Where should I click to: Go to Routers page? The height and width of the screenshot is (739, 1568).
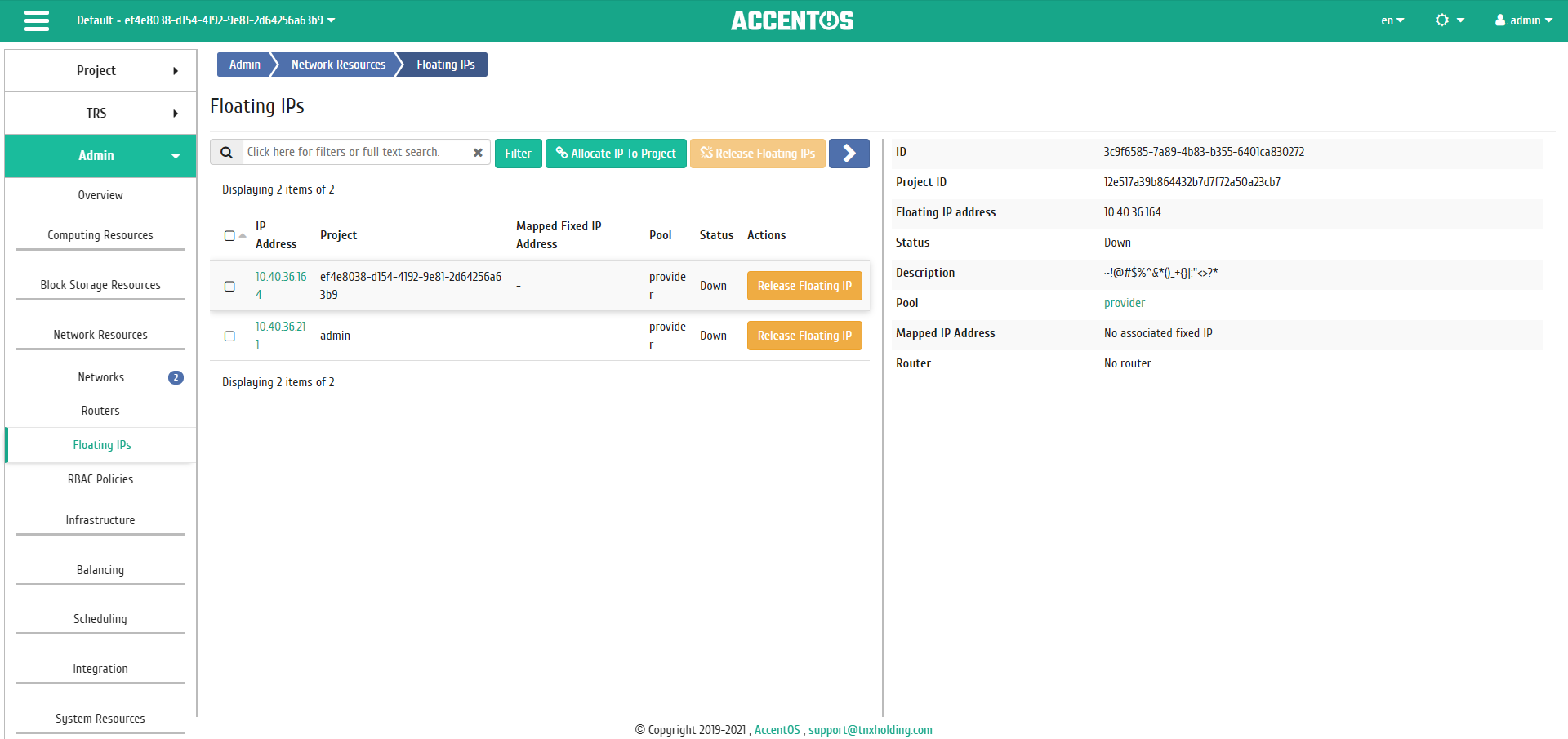click(100, 411)
